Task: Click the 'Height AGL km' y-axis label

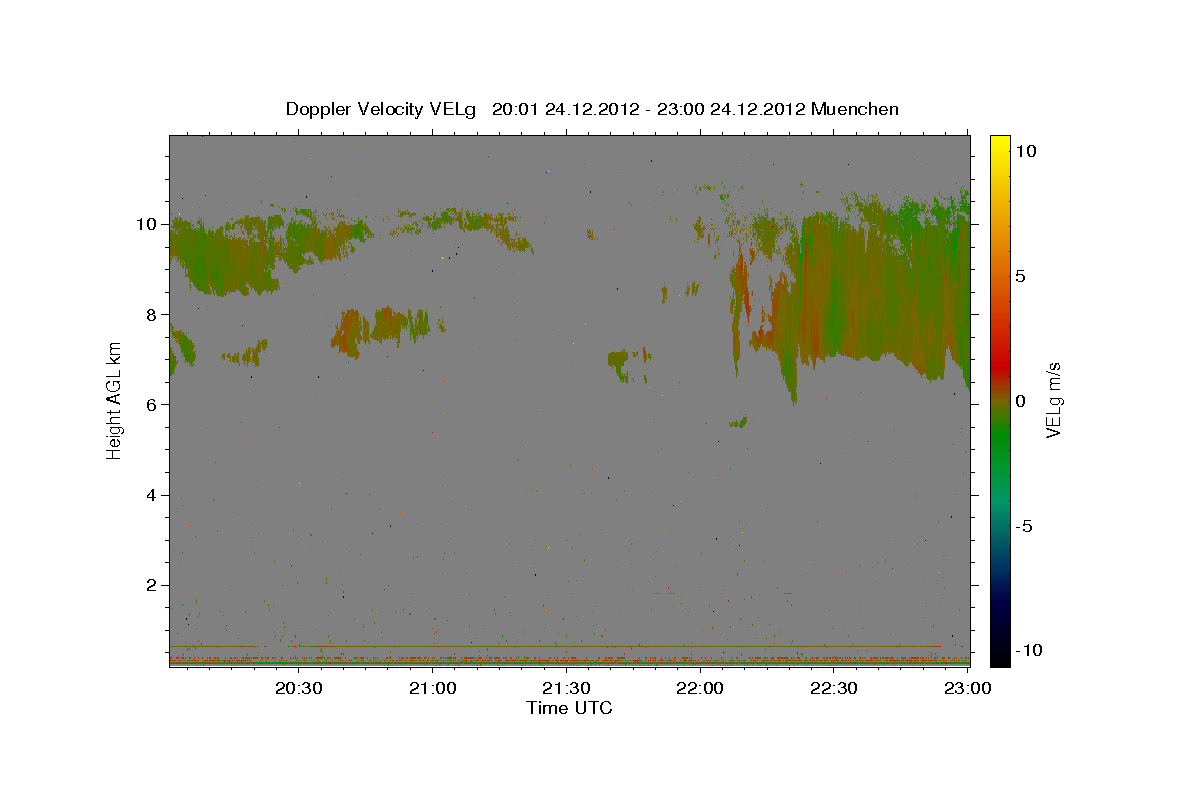Action: point(114,401)
